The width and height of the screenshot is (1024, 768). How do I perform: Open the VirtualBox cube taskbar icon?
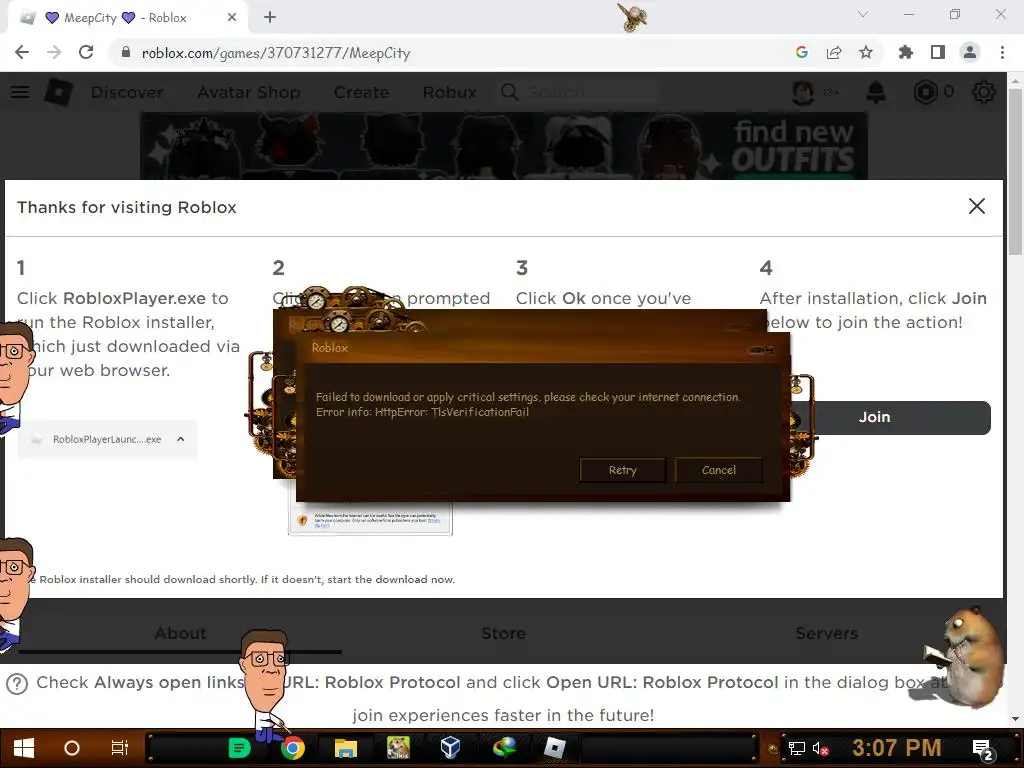click(x=451, y=748)
